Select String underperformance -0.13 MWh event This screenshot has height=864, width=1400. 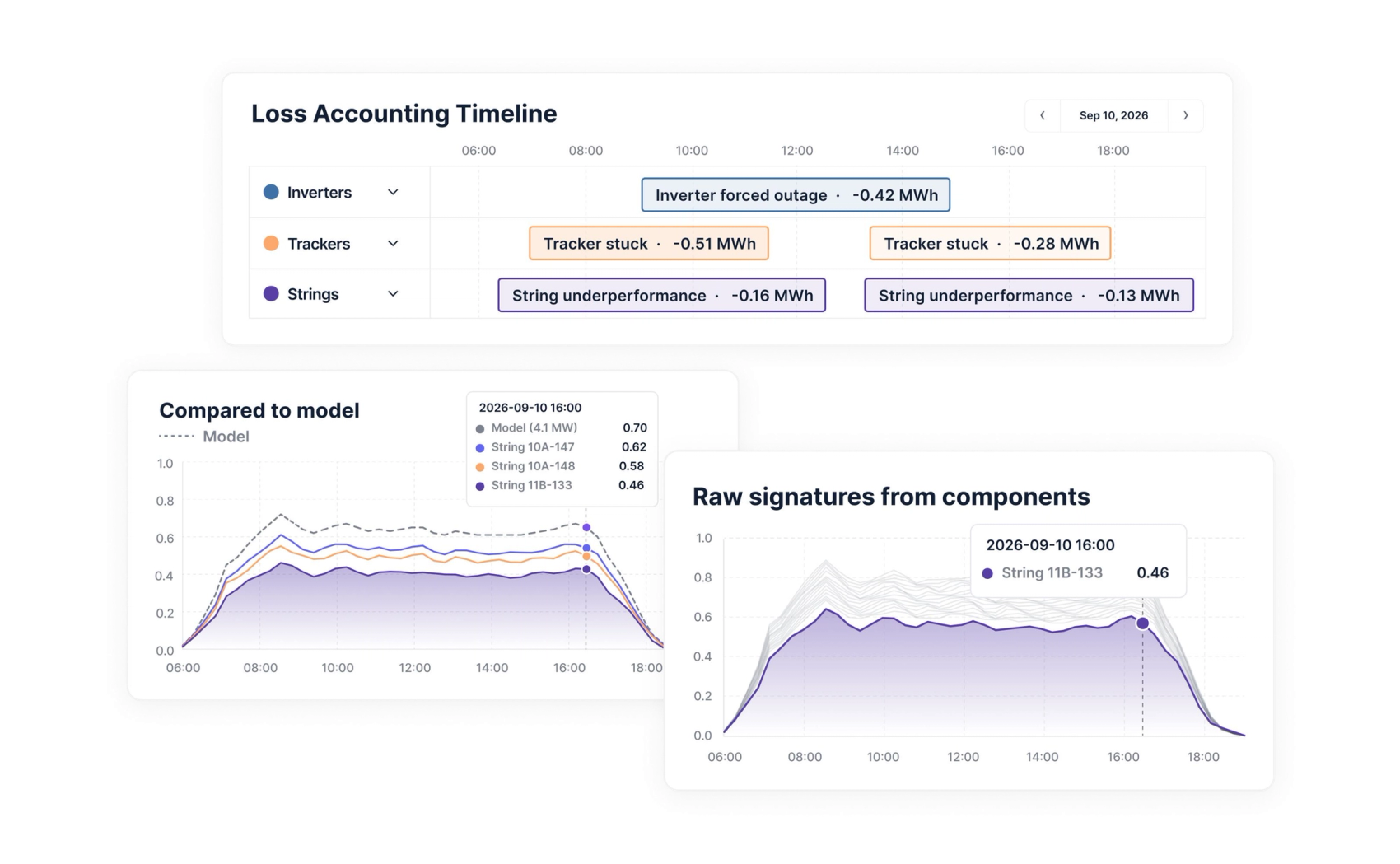[x=1029, y=296]
